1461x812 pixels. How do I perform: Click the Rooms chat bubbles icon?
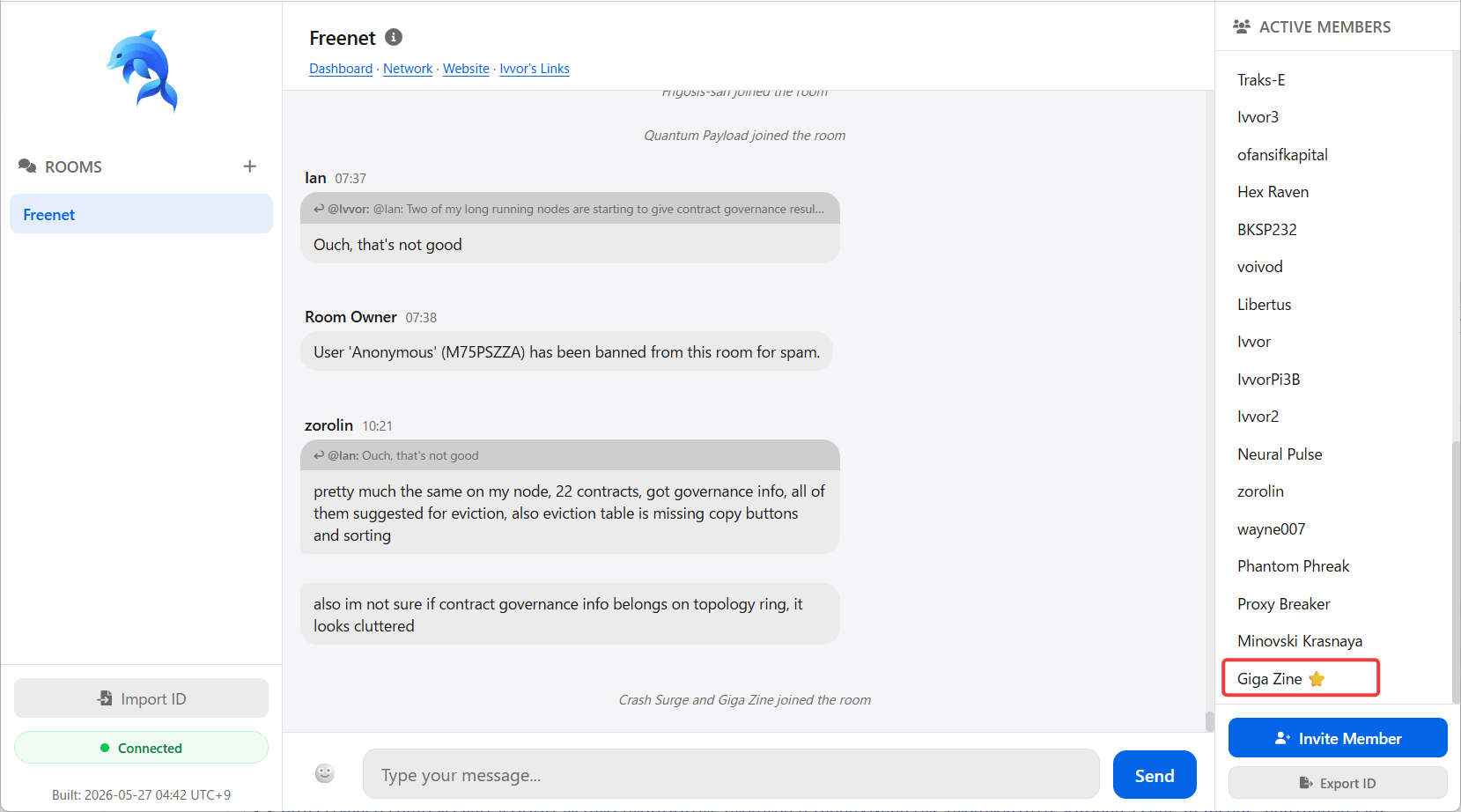tap(27, 166)
